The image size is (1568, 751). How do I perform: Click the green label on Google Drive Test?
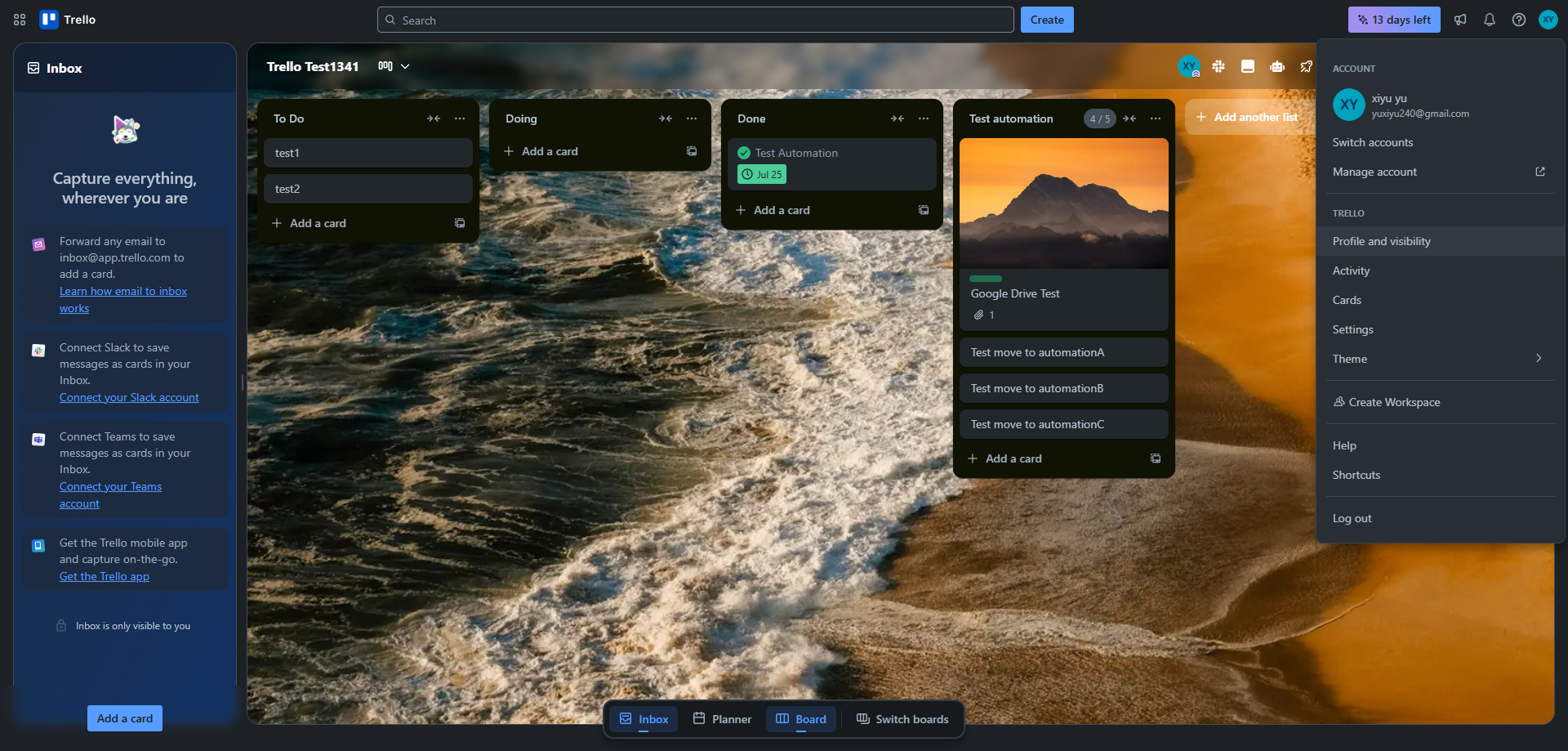pos(986,279)
